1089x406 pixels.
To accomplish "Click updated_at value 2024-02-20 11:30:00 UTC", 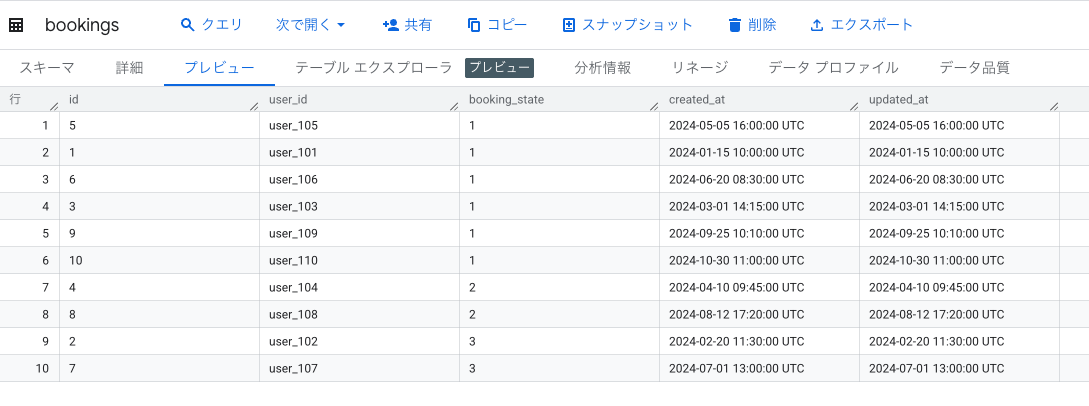I will coord(936,342).
